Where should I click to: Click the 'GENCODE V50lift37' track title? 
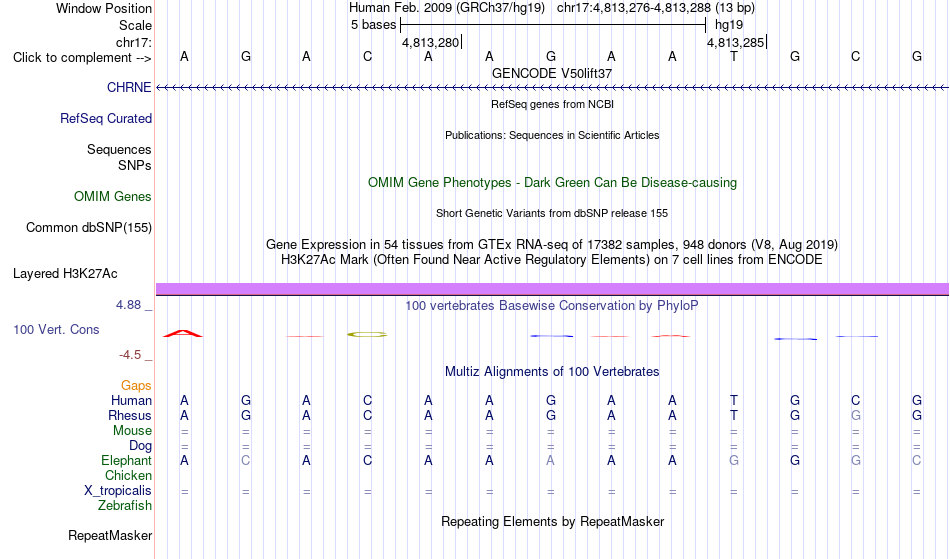[x=552, y=73]
